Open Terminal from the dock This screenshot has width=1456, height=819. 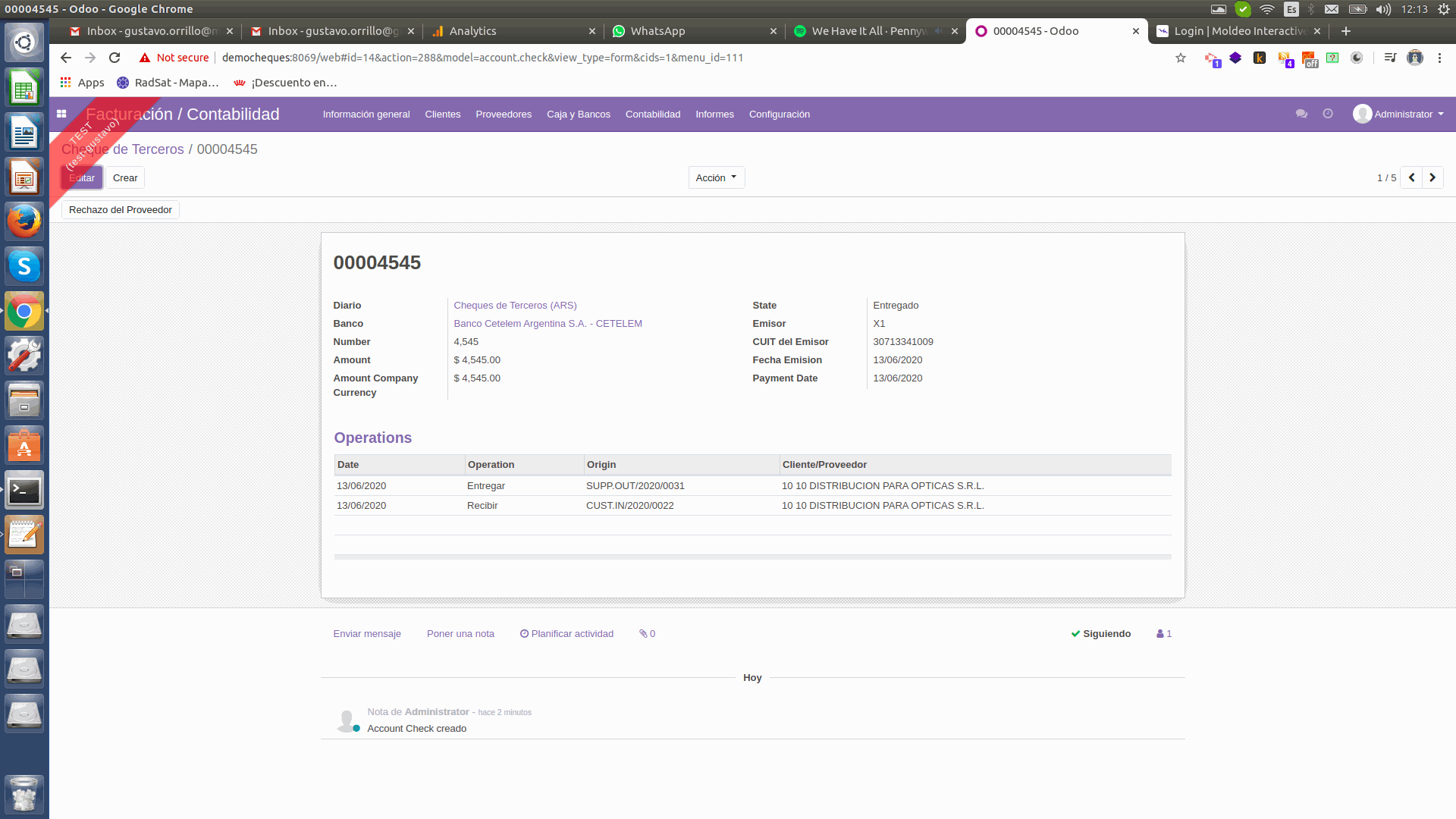coord(24,491)
